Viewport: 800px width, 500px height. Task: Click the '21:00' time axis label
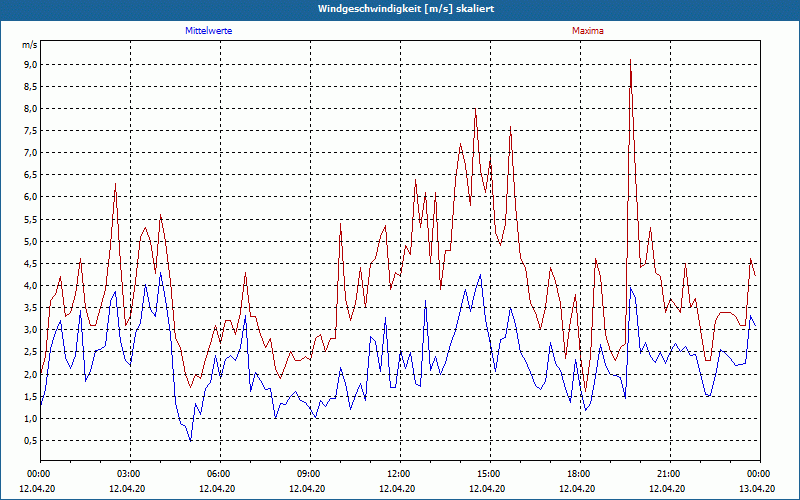tap(669, 474)
